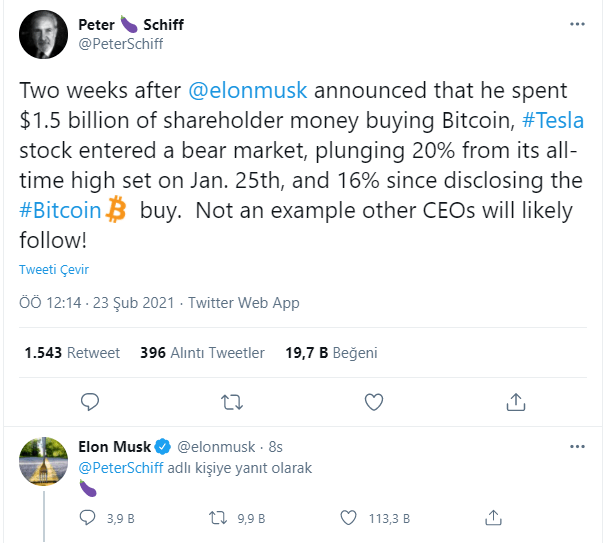The width and height of the screenshot is (613, 543).
Task: Reply to Peter Schiff's main tweet
Action: 90,402
